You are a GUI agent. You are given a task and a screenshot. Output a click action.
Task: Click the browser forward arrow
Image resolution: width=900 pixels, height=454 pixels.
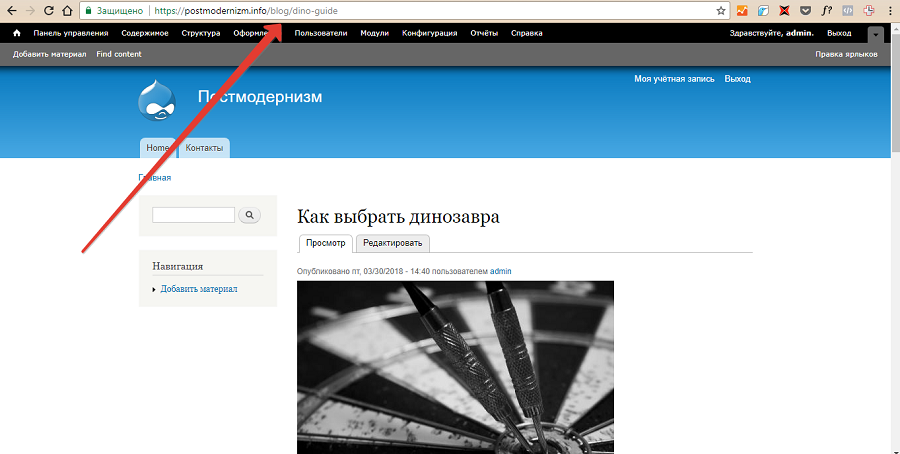point(30,11)
